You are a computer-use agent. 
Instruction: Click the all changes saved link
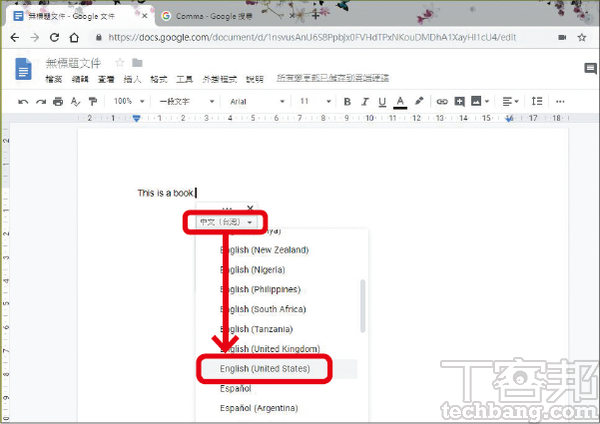(x=333, y=78)
